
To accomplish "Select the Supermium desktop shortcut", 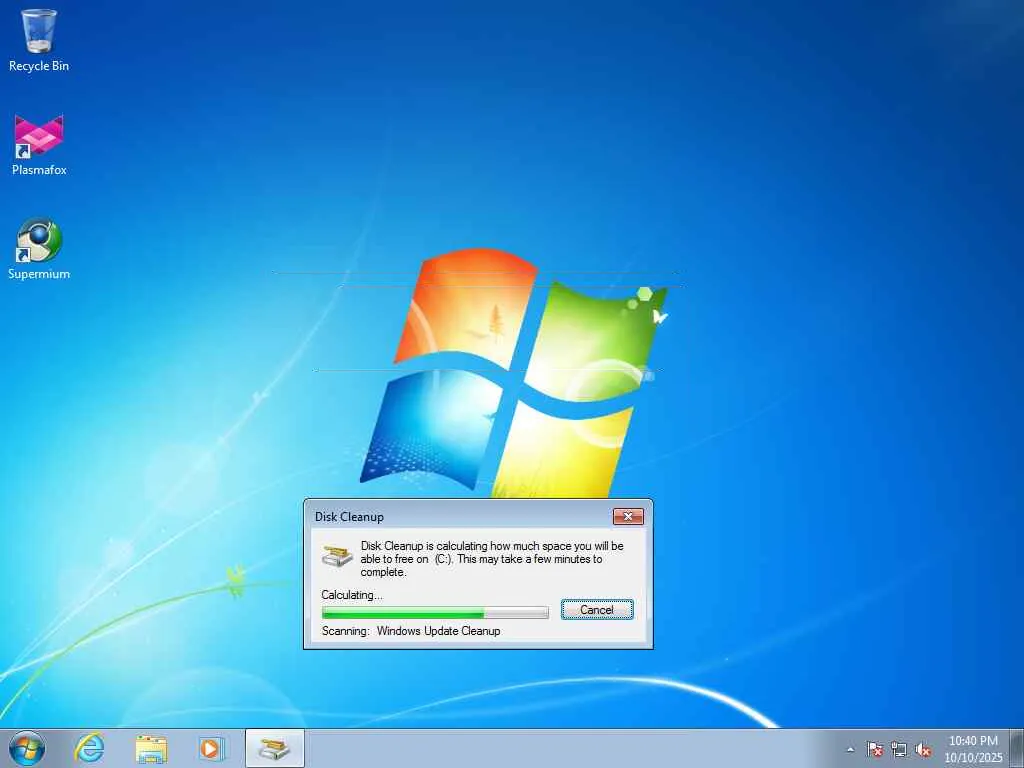I will pos(39,249).
